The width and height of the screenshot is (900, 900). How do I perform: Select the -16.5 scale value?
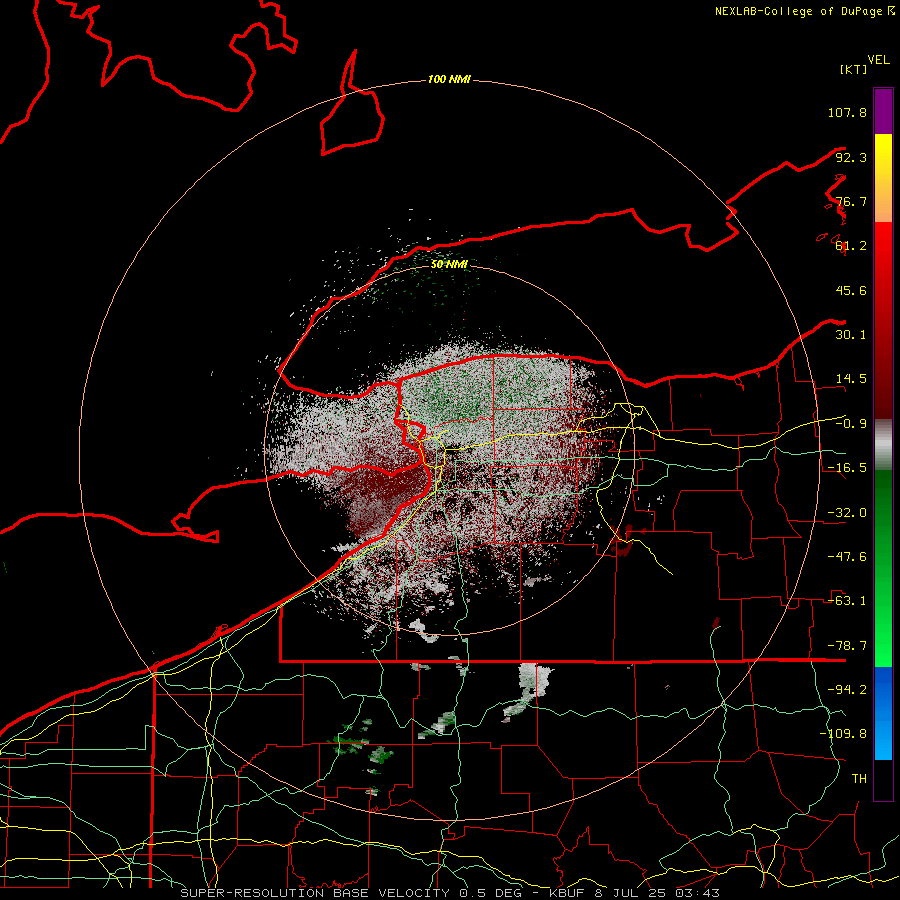[x=847, y=468]
